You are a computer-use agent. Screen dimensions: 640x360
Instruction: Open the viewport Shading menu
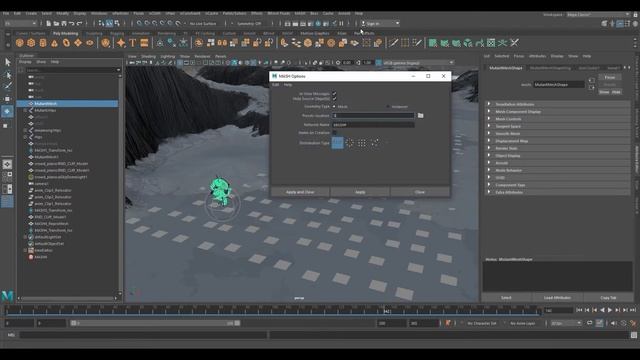click(149, 56)
